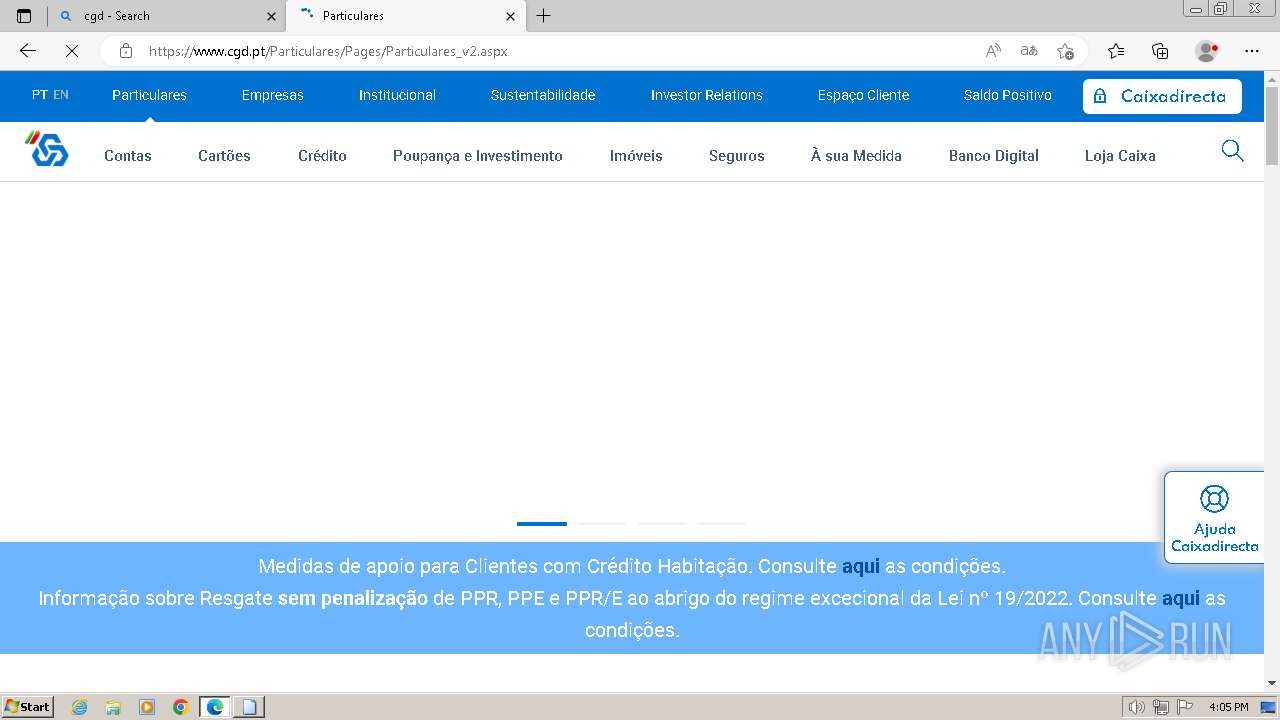1280x720 pixels.
Task: Click the scrollbar down arrow
Action: click(1272, 683)
